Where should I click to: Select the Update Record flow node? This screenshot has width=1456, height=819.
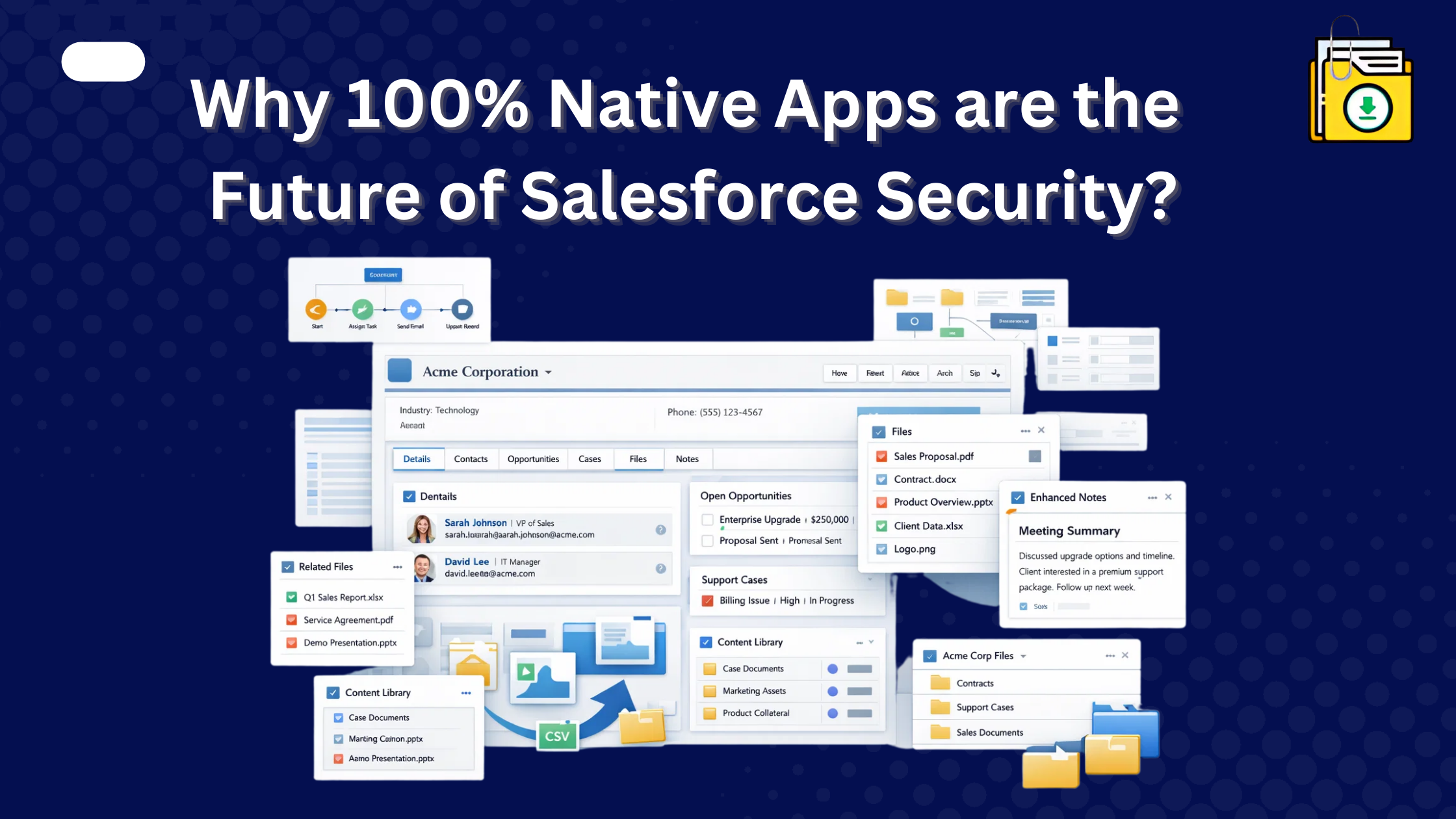point(462,309)
